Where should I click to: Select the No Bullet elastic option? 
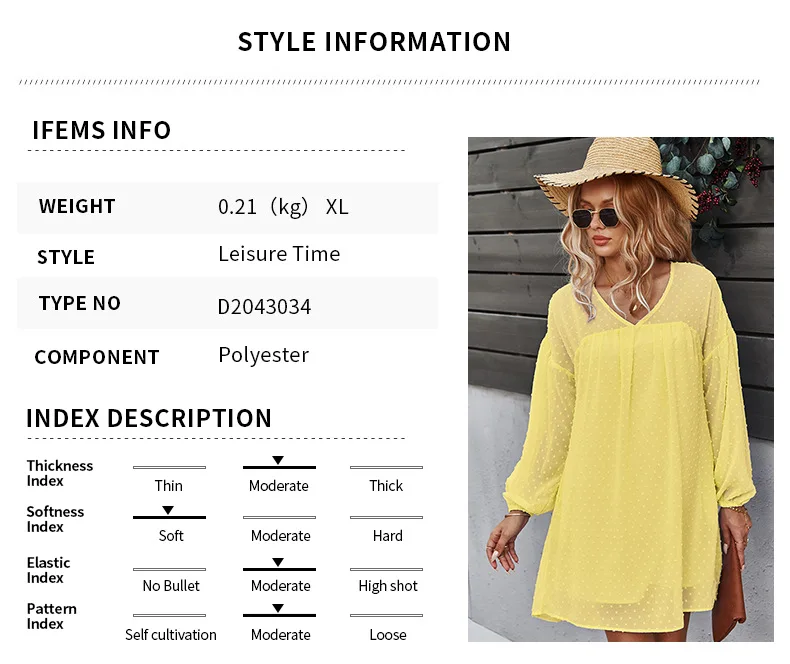[171, 585]
